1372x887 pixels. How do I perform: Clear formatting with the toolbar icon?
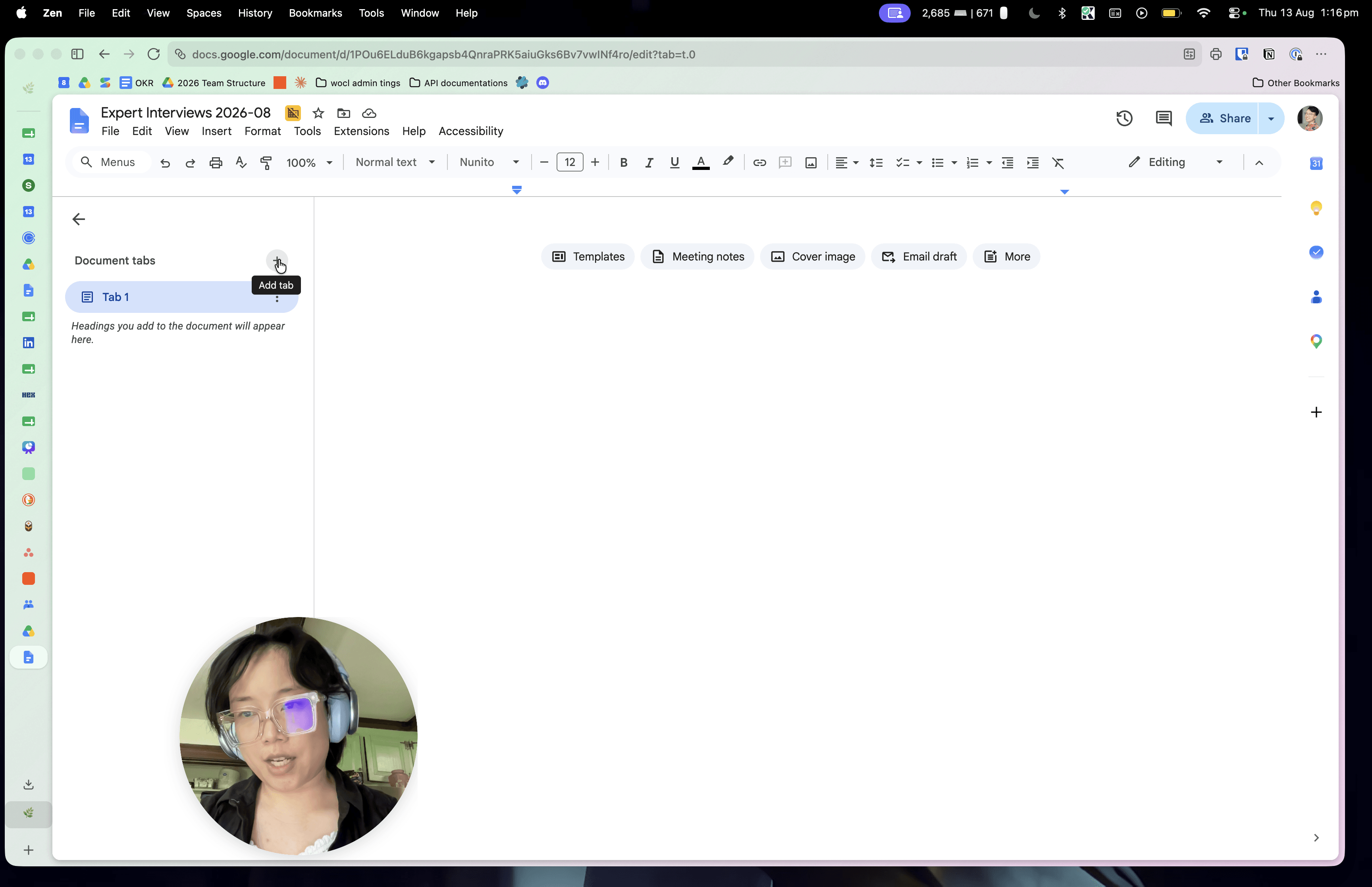click(1058, 163)
